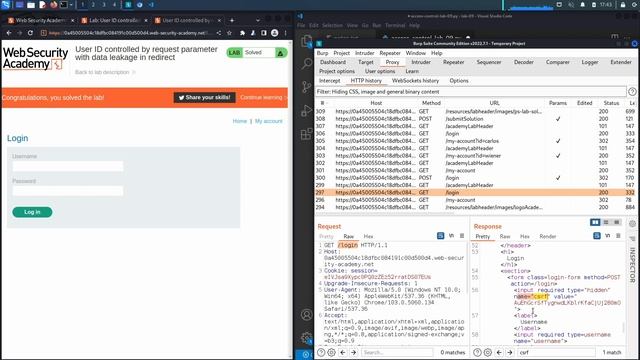Open browser extensions puzzle icon
The width and height of the screenshot is (640, 360).
tap(242, 33)
